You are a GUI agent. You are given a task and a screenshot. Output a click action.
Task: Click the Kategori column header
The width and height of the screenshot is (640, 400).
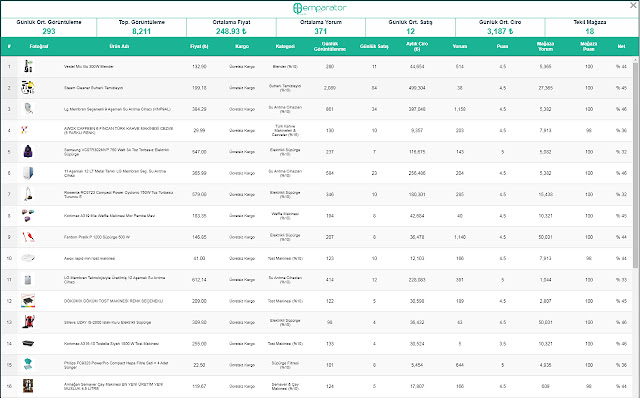pyautogui.click(x=285, y=47)
